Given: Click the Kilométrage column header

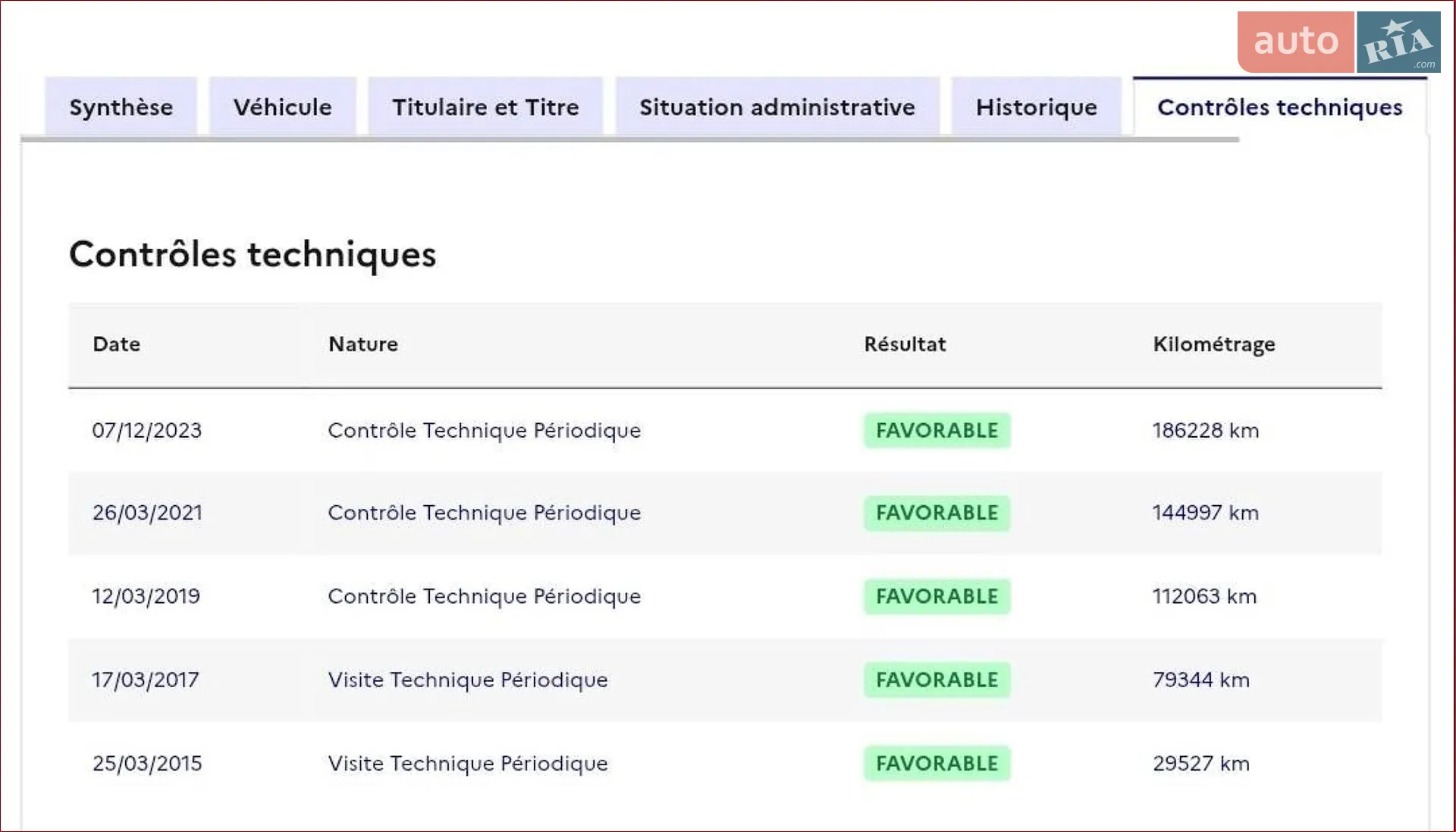Looking at the screenshot, I should click(1214, 345).
